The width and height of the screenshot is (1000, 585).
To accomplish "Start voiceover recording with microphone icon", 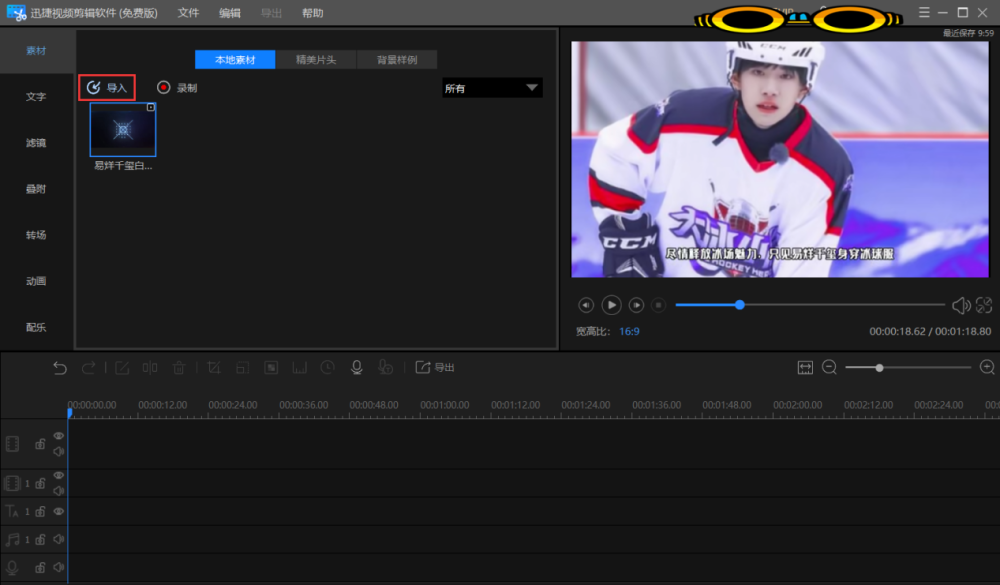I will tap(357, 367).
